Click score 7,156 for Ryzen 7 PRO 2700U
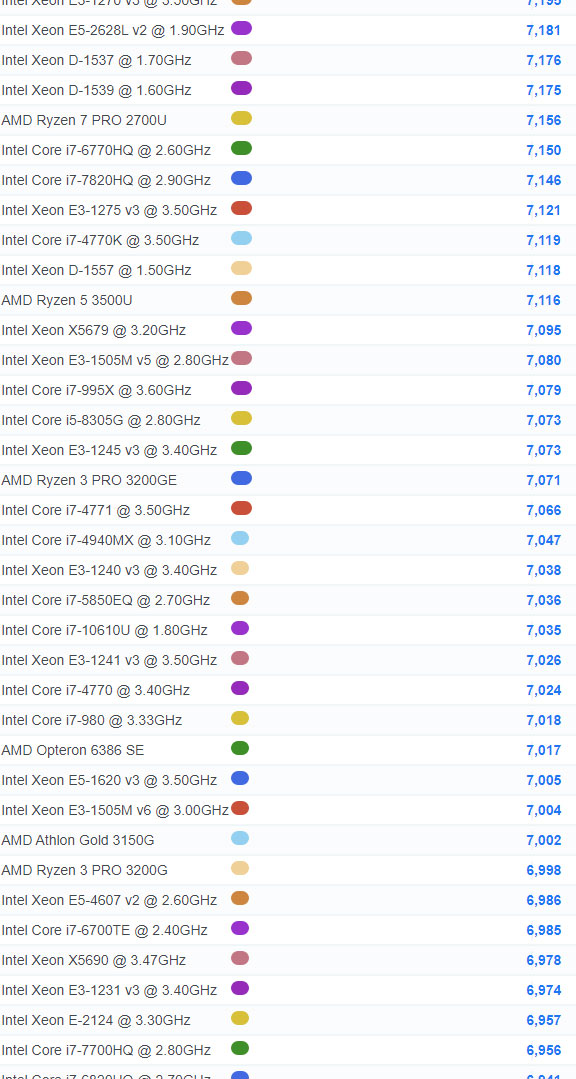 click(544, 120)
